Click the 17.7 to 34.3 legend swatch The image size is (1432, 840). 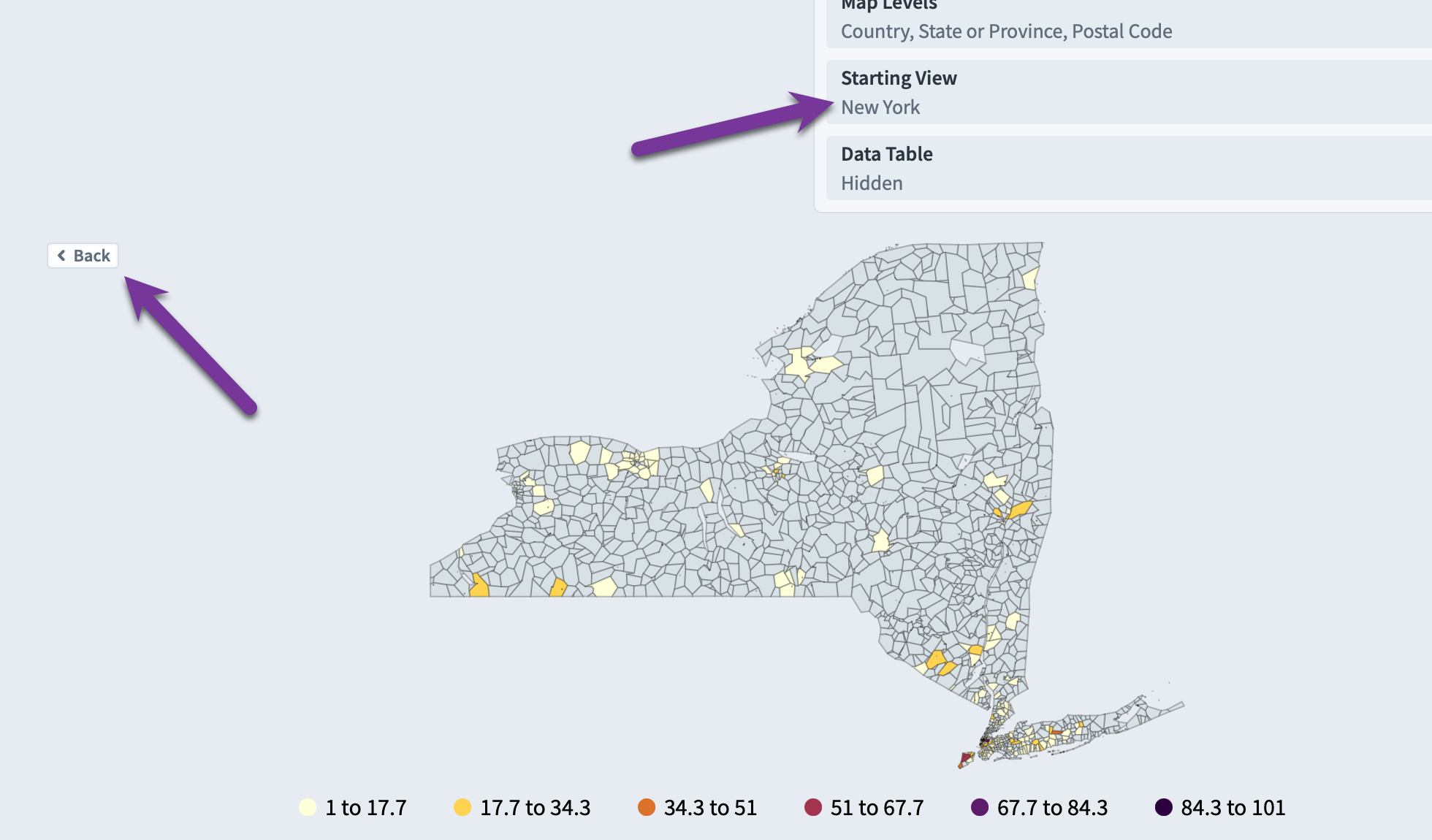point(462,807)
